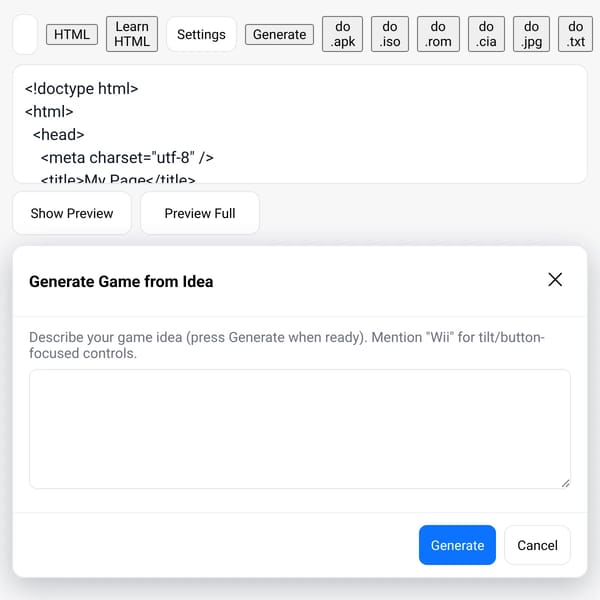Focus the game idea description textarea
This screenshot has width=600, height=600.
point(300,429)
